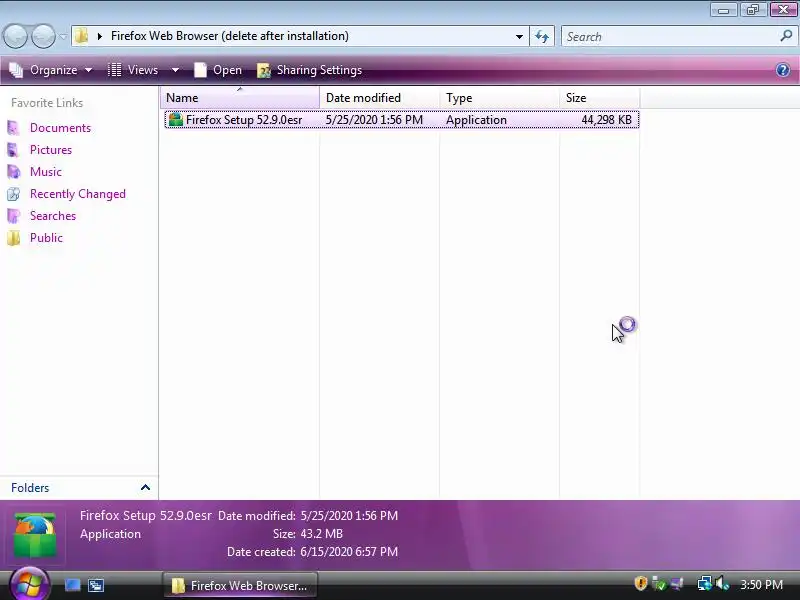This screenshot has height=600, width=800.
Task: Click Firefox Web Browser taskbar button
Action: pyautogui.click(x=240, y=585)
